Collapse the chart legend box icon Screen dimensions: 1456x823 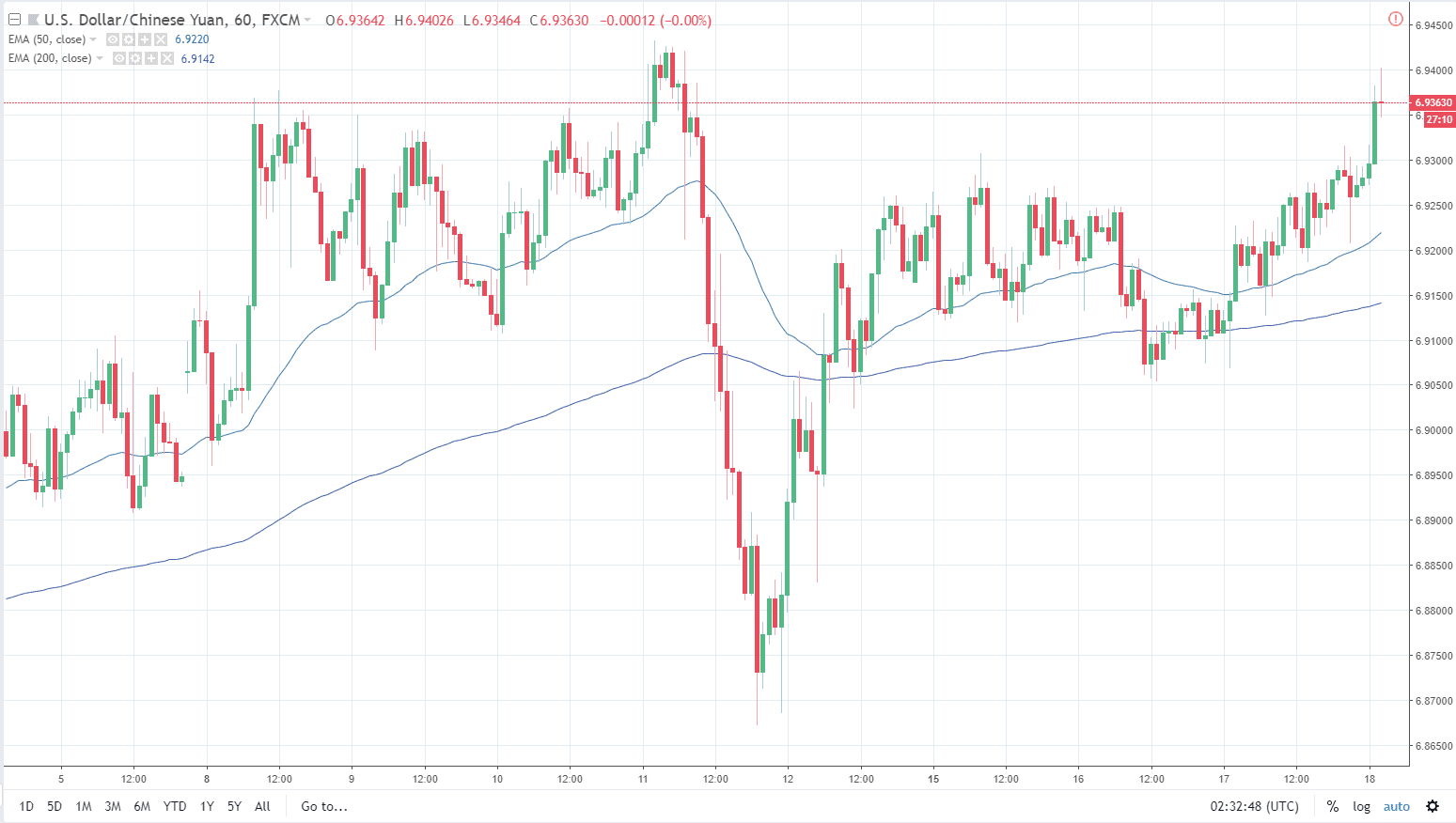(x=14, y=20)
